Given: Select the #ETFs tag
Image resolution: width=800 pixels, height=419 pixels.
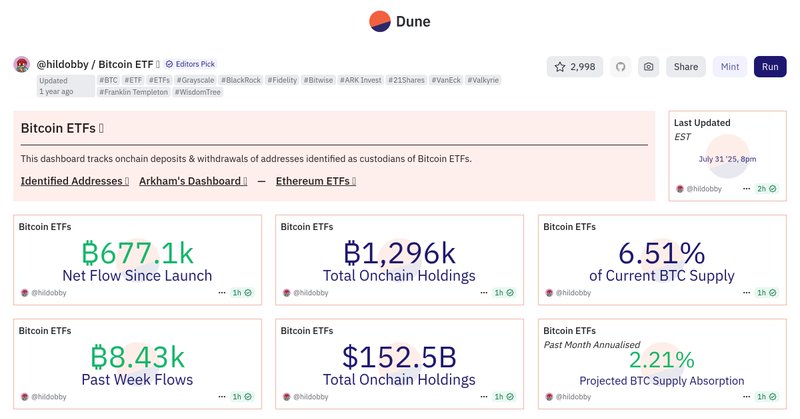Looking at the screenshot, I should 159,80.
